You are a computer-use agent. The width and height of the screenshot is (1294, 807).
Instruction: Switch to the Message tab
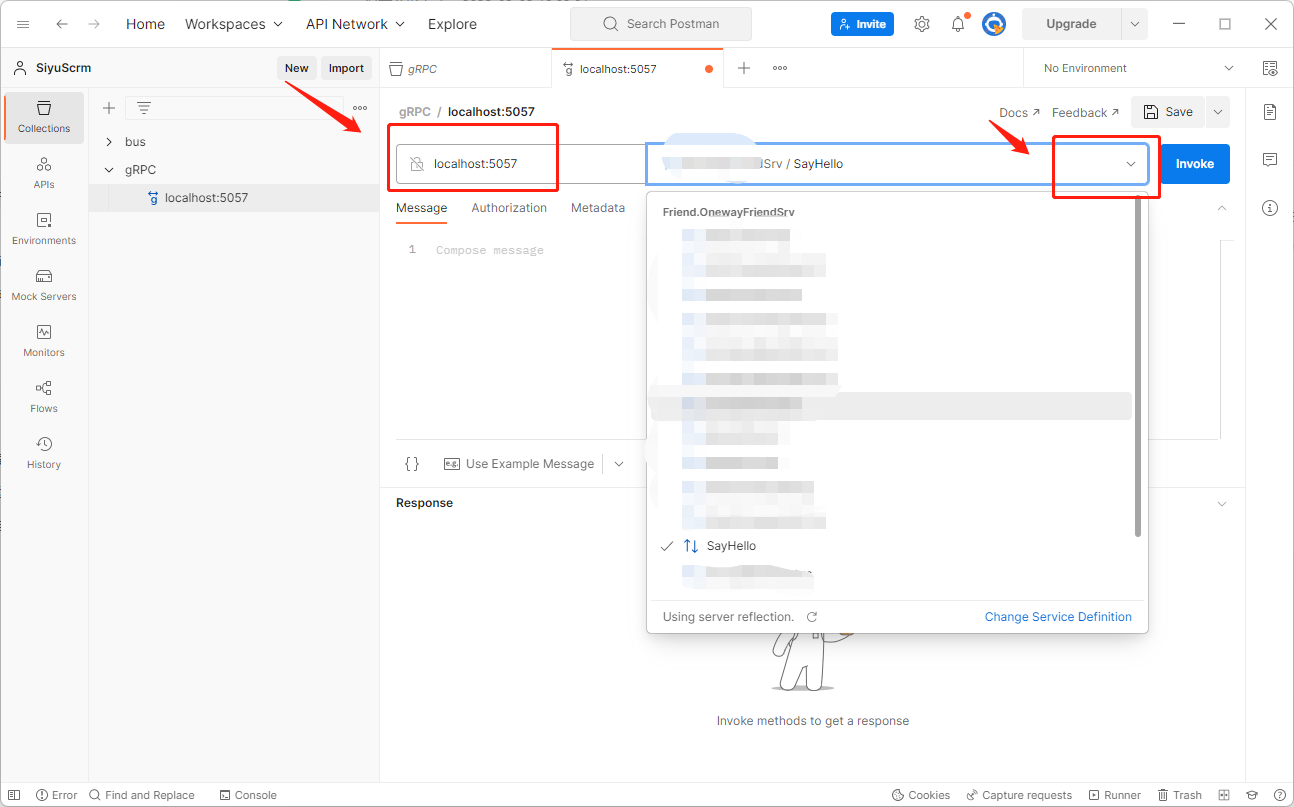pyautogui.click(x=421, y=208)
